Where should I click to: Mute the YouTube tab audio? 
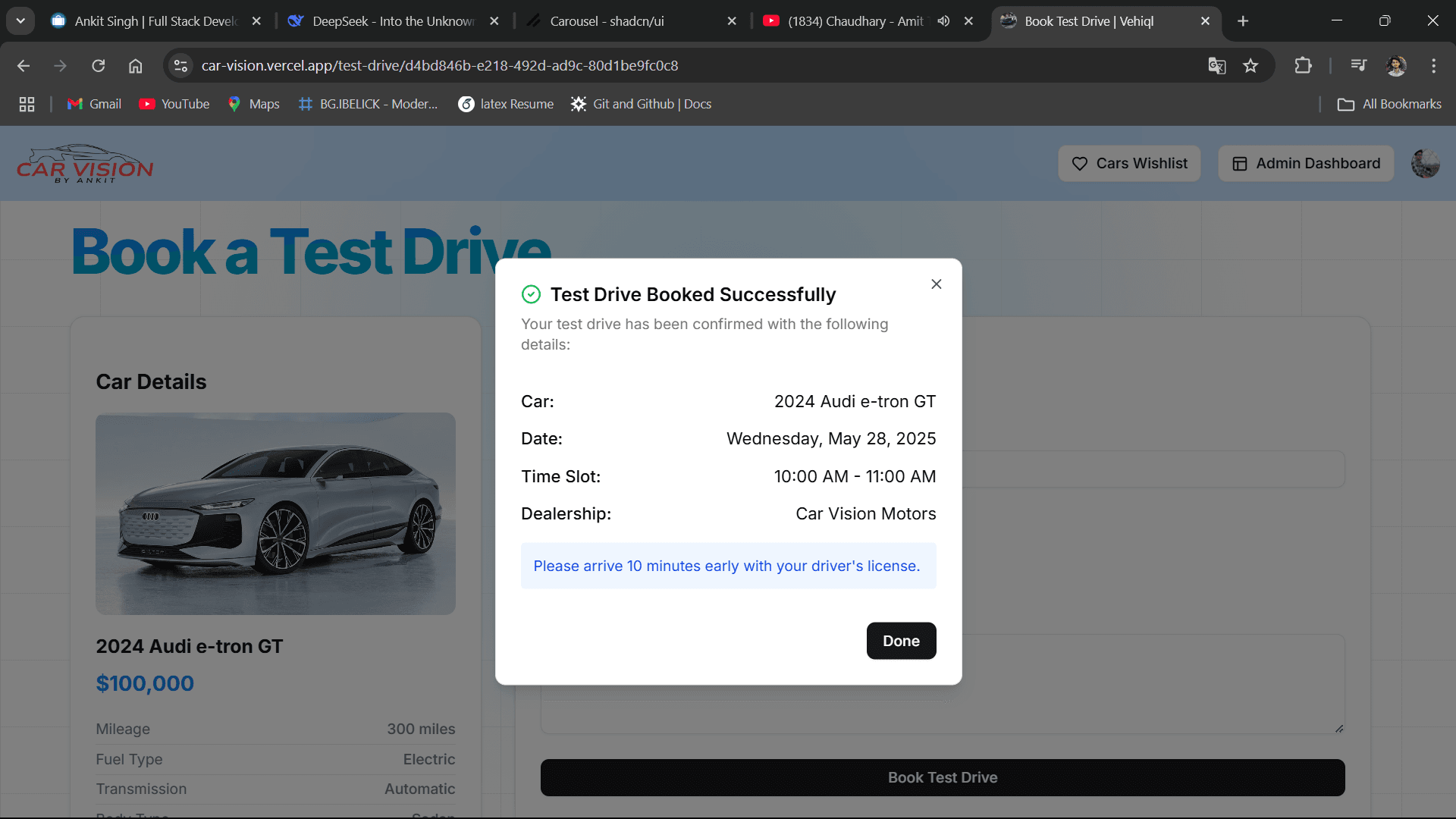click(x=943, y=21)
